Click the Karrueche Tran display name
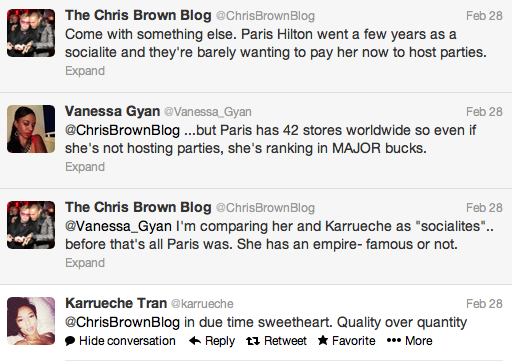This screenshot has height=361, width=512. [116, 303]
